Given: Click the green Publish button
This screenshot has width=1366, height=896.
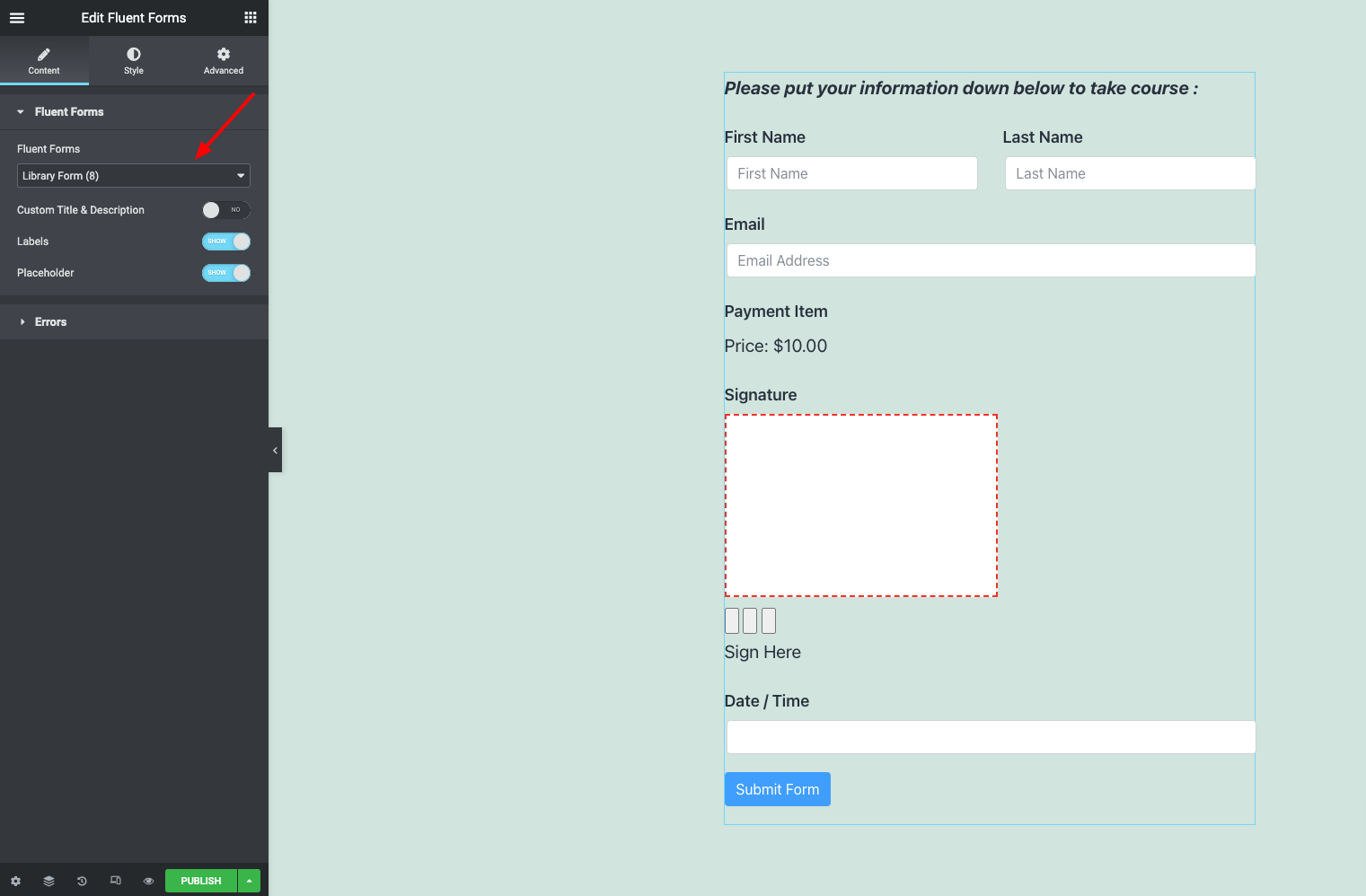Looking at the screenshot, I should tap(200, 881).
